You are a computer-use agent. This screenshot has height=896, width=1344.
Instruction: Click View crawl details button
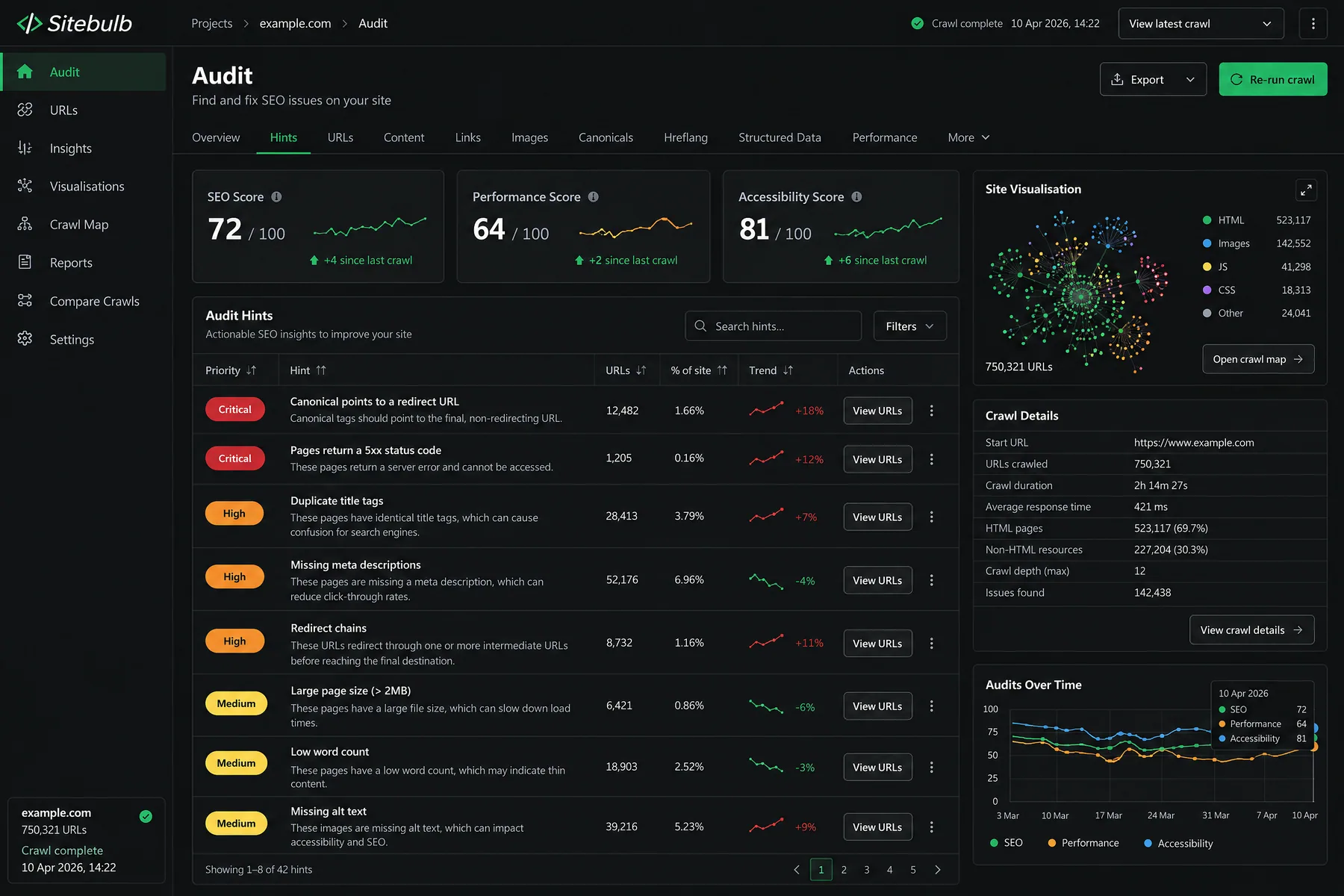click(x=1251, y=630)
